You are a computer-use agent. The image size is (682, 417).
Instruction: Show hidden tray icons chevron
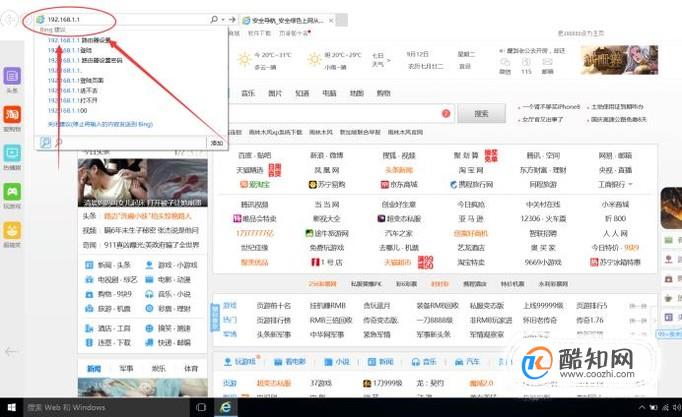coord(642,407)
